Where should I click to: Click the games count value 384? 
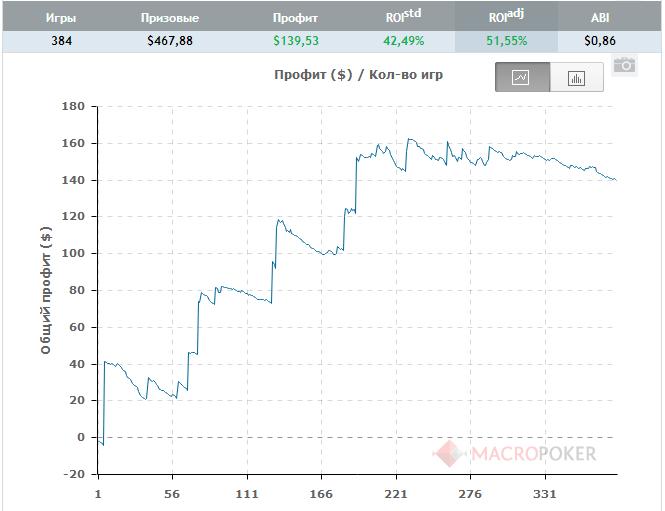[61, 41]
